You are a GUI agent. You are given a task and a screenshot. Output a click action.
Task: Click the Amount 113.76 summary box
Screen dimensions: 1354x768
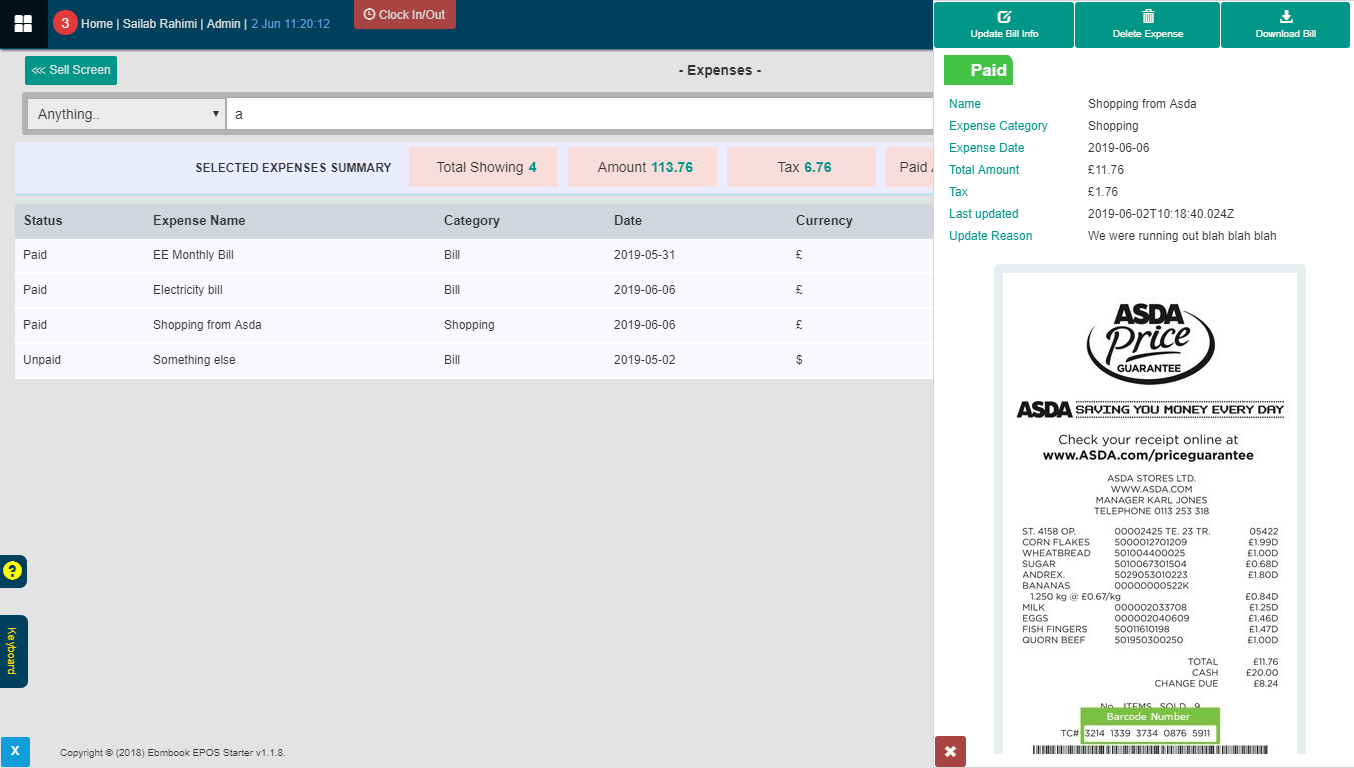[x=643, y=167]
